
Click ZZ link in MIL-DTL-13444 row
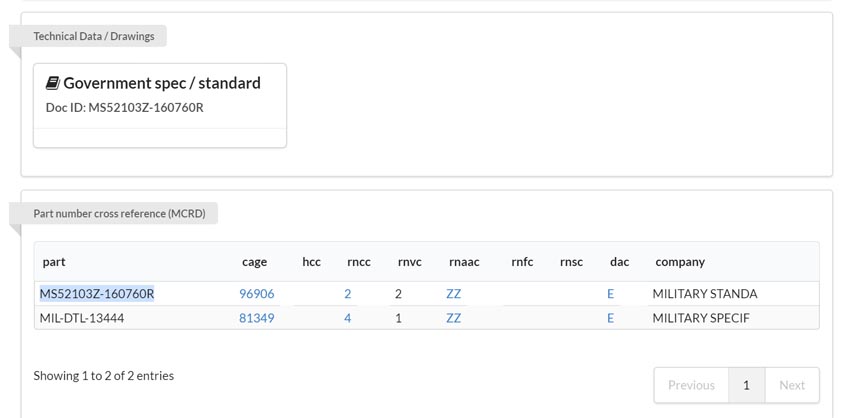click(454, 318)
